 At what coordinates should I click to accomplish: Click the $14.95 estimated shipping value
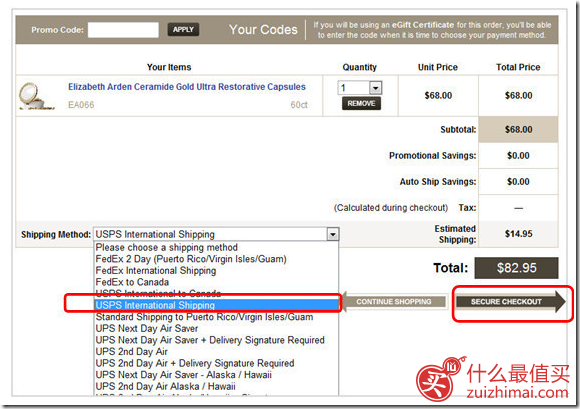tap(519, 234)
